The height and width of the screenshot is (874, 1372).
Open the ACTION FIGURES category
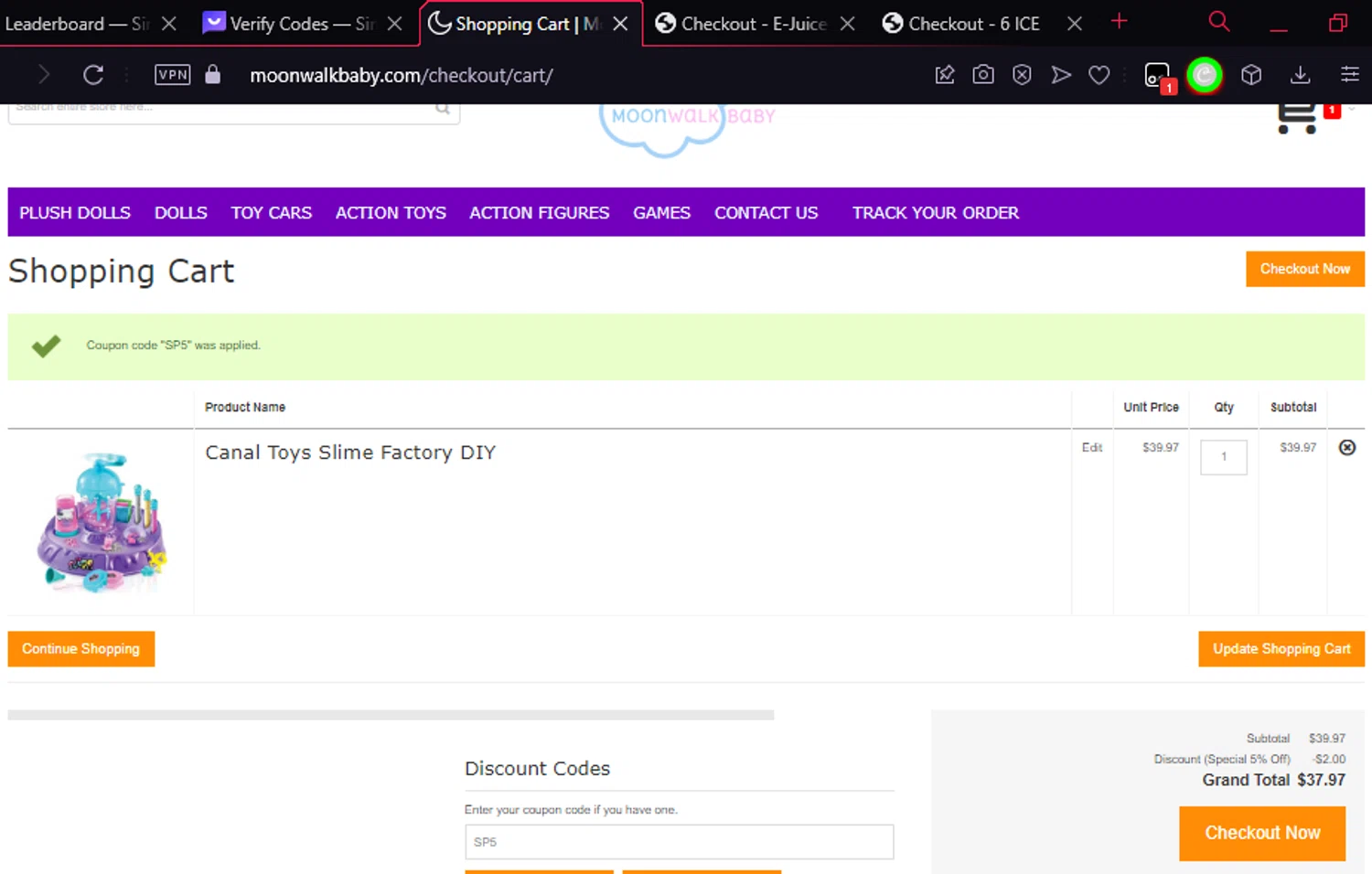pos(539,212)
